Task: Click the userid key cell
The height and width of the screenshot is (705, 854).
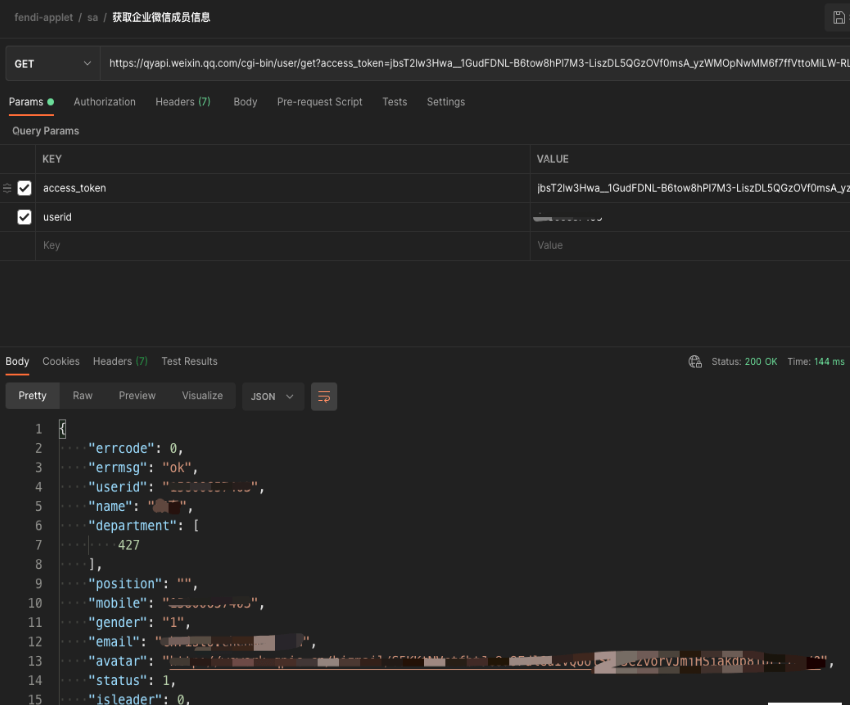Action: click(283, 217)
